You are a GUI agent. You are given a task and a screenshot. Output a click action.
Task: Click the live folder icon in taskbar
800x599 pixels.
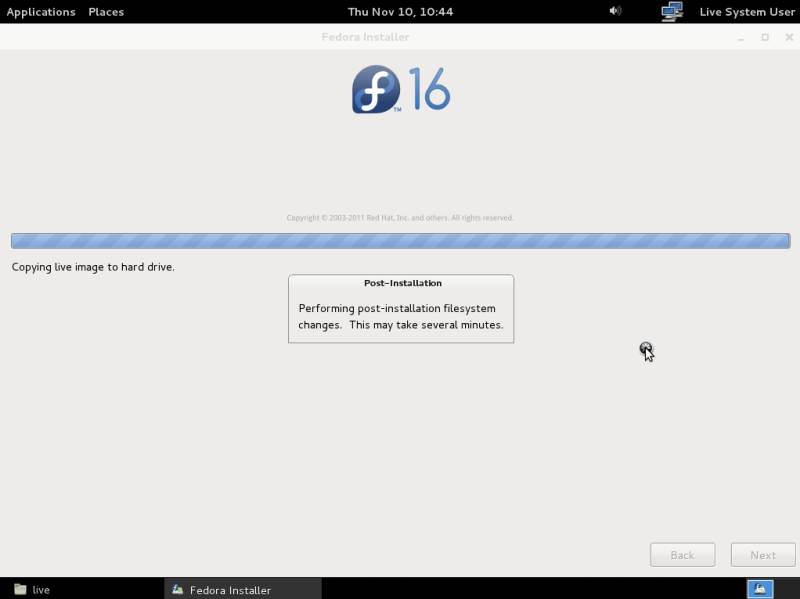point(20,589)
